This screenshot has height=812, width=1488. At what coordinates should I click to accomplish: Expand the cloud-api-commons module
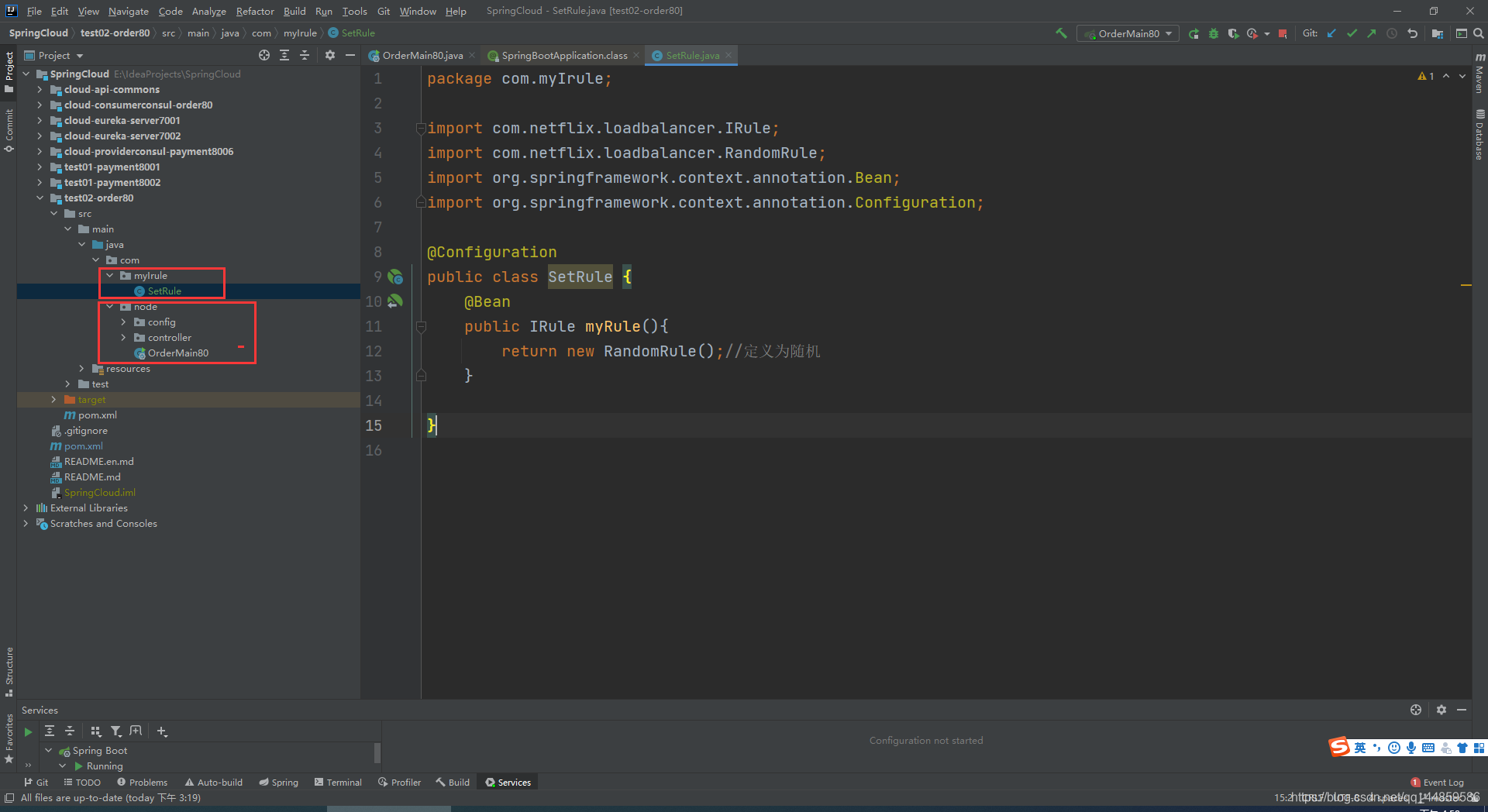click(40, 89)
